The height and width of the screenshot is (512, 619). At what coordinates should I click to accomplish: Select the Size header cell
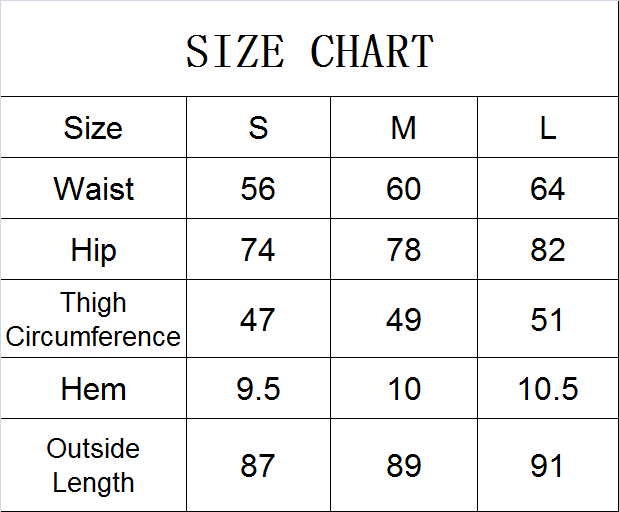(x=93, y=128)
